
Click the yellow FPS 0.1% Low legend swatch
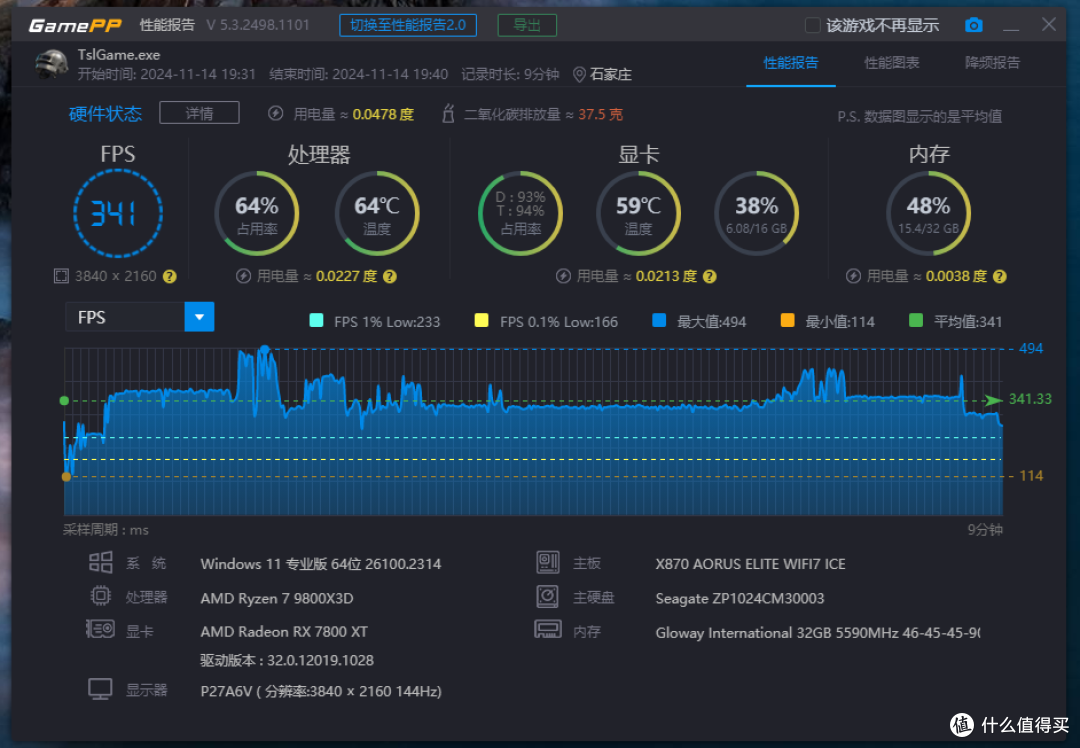click(x=481, y=320)
